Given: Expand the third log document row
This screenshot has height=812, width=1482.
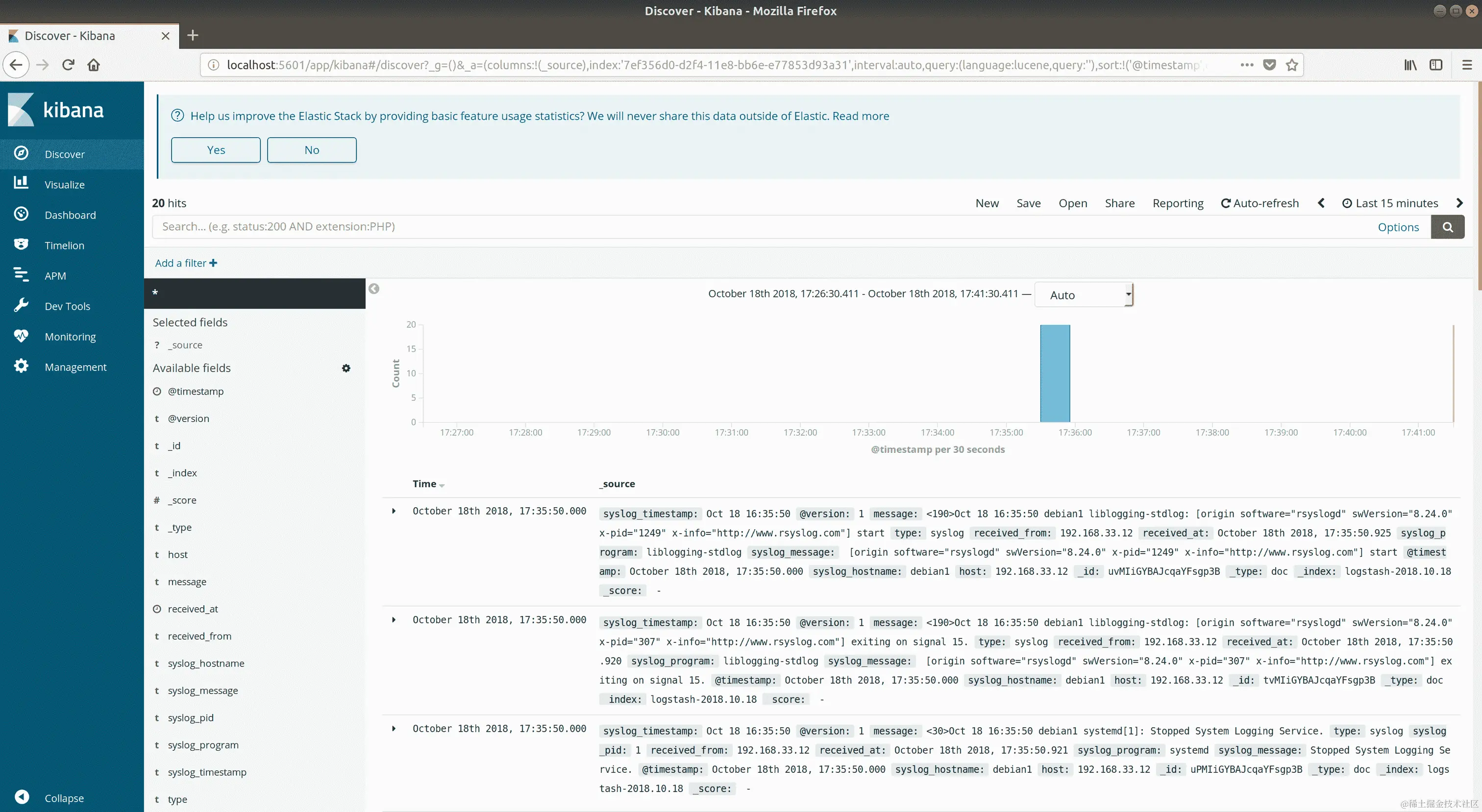Looking at the screenshot, I should click(x=394, y=729).
